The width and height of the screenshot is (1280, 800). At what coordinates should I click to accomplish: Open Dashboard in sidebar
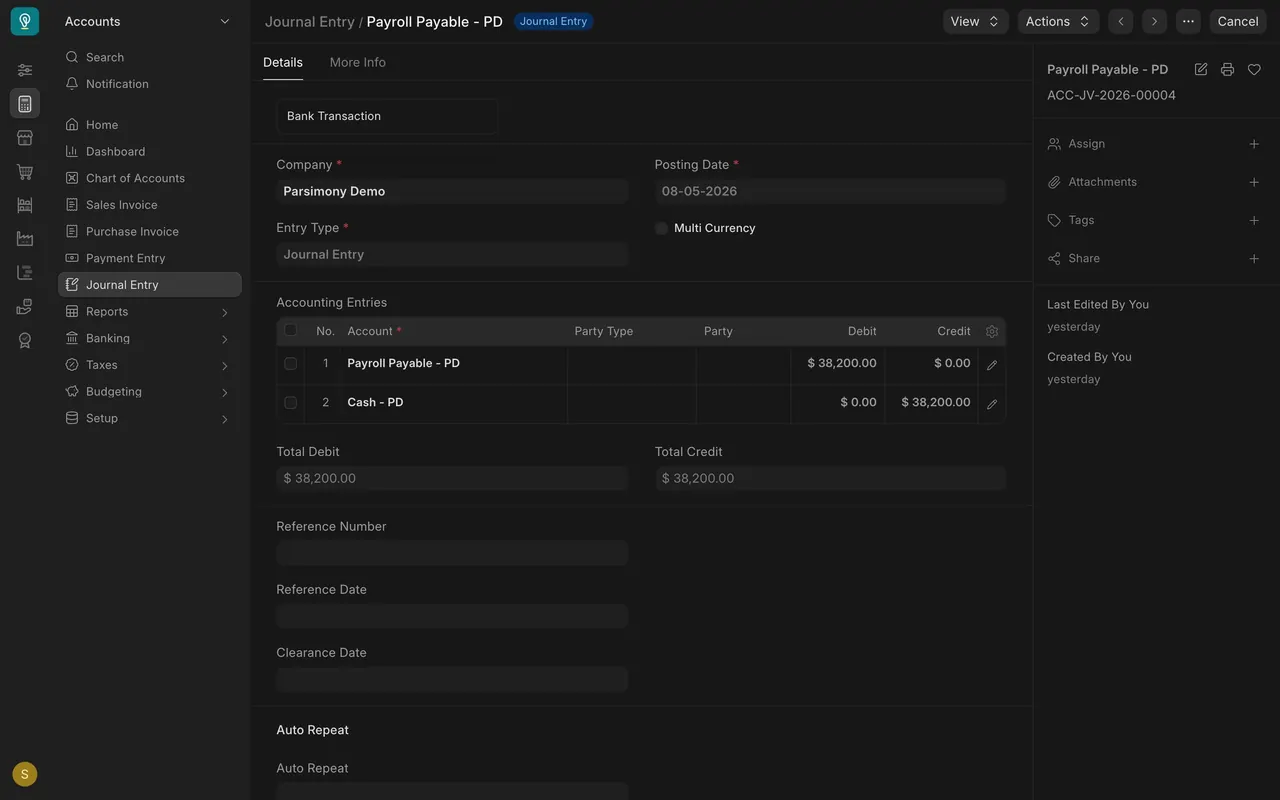(x=150, y=151)
